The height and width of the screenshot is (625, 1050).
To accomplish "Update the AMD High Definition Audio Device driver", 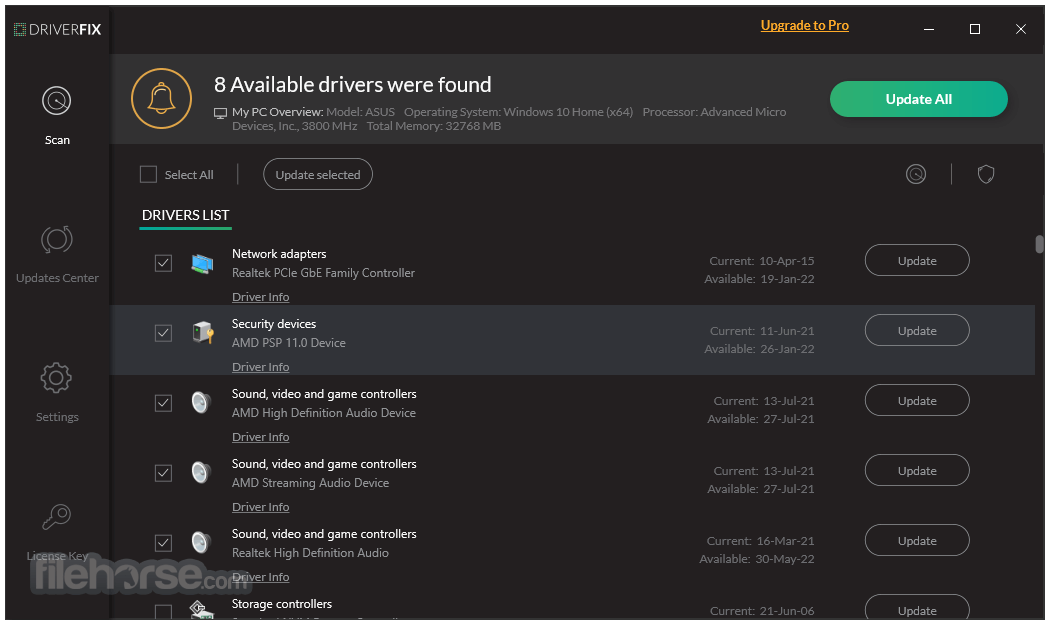I will [917, 401].
